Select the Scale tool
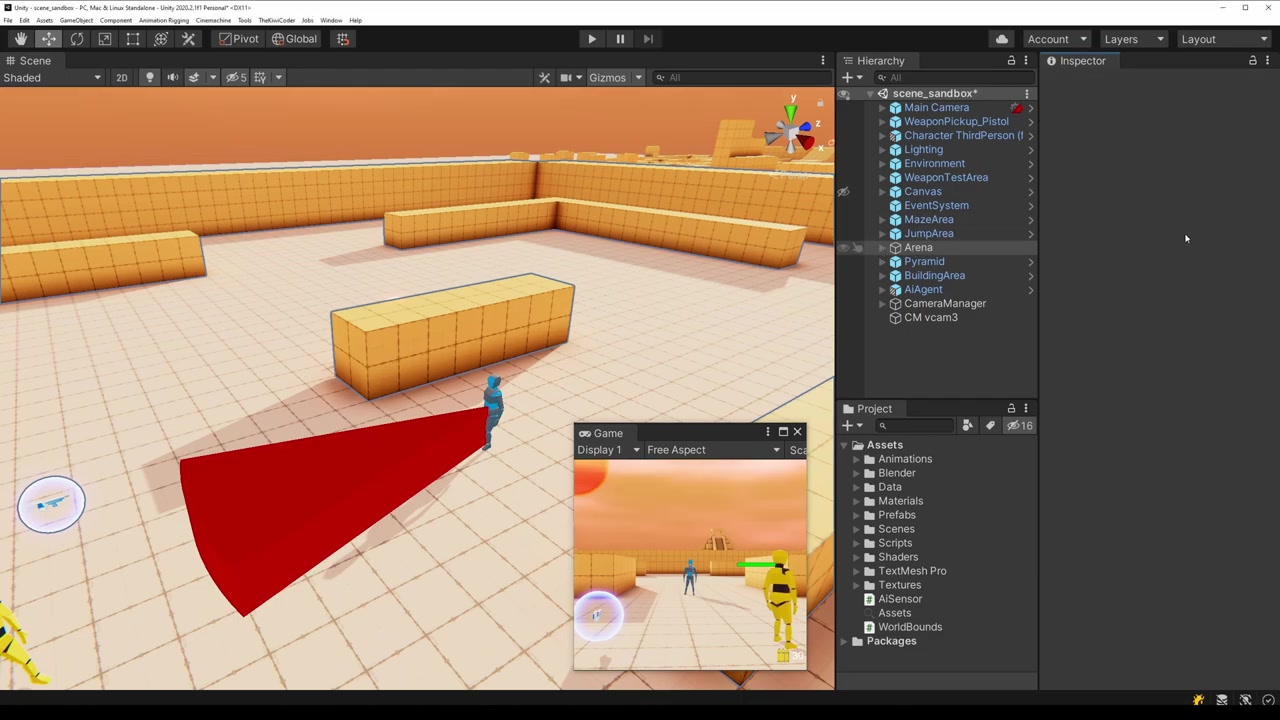Viewport: 1280px width, 720px height. click(104, 39)
